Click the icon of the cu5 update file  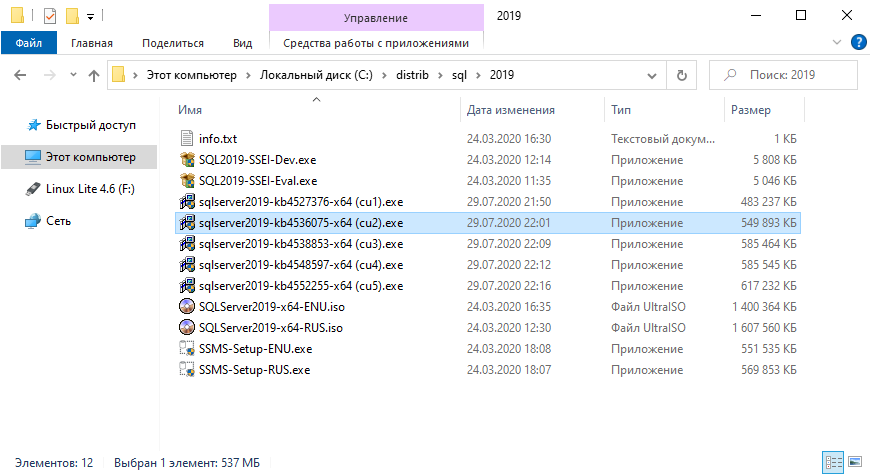pos(187,286)
